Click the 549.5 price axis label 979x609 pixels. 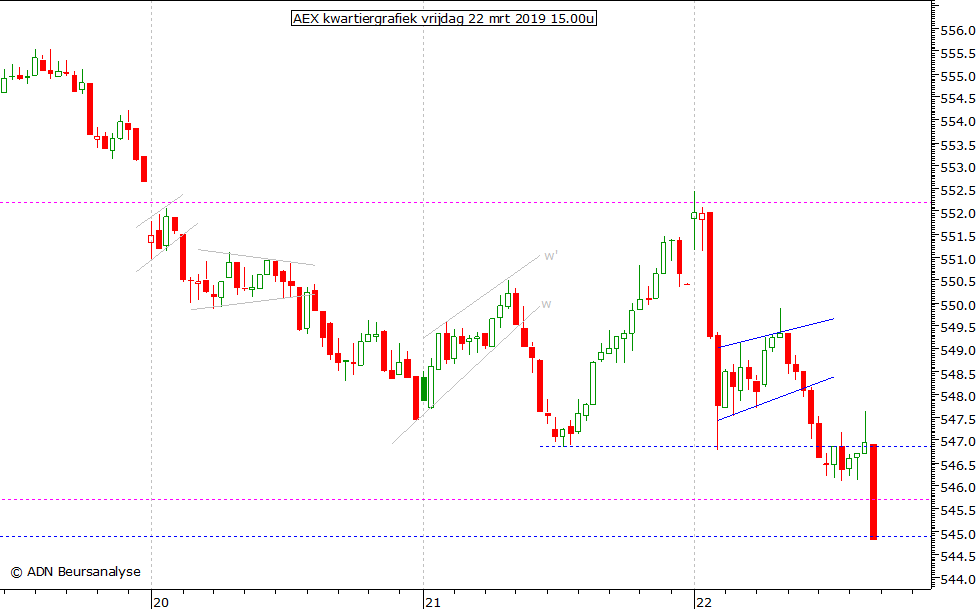coord(958,329)
